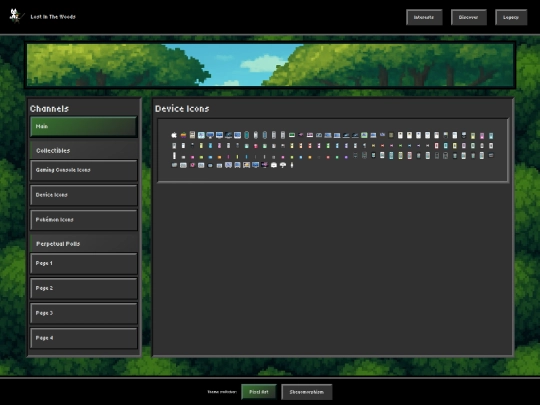This screenshot has width=540, height=405.
Task: Click the Channels sidebar heading
Action: tap(49, 109)
